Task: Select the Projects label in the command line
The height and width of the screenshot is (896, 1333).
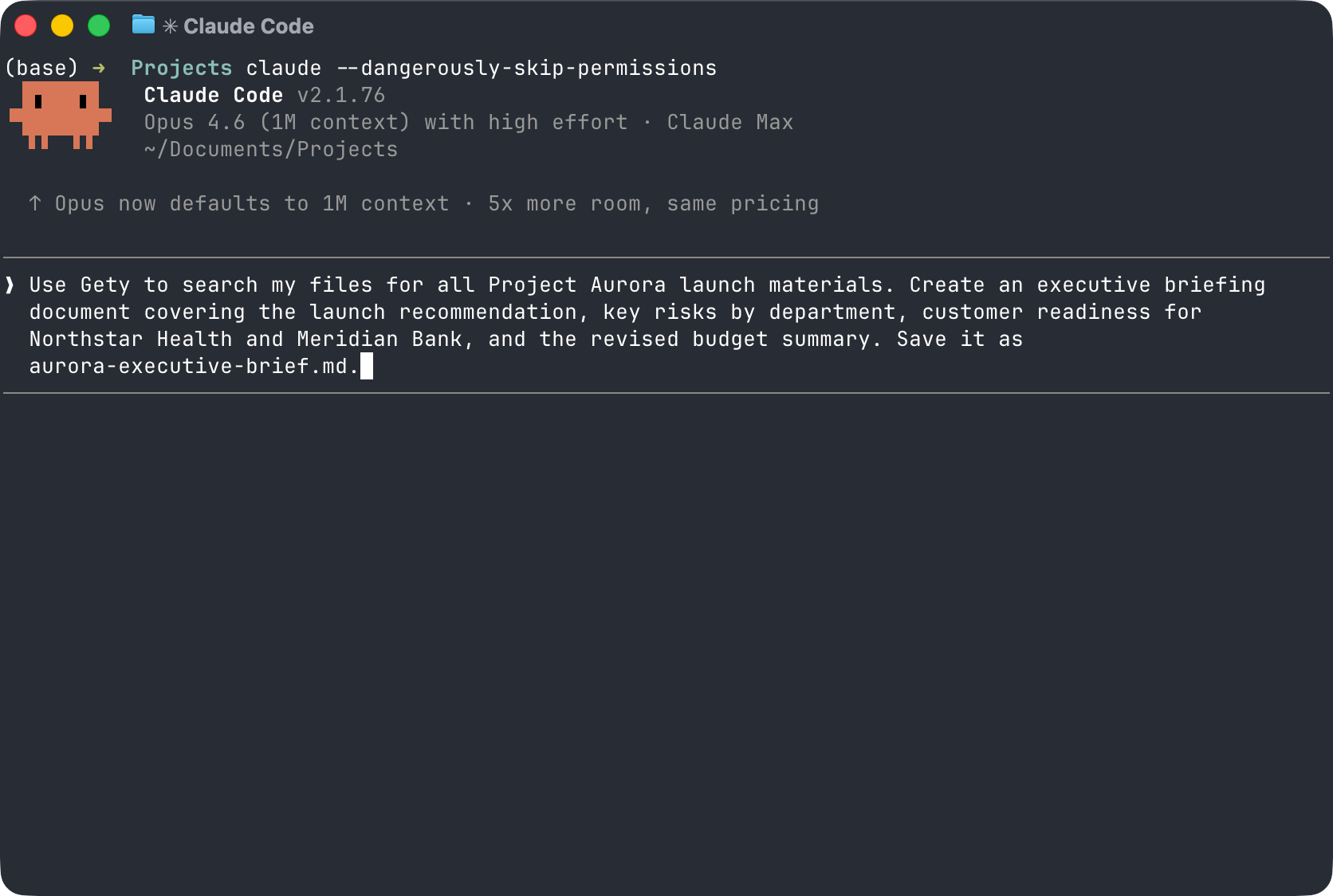Action: pos(182,68)
